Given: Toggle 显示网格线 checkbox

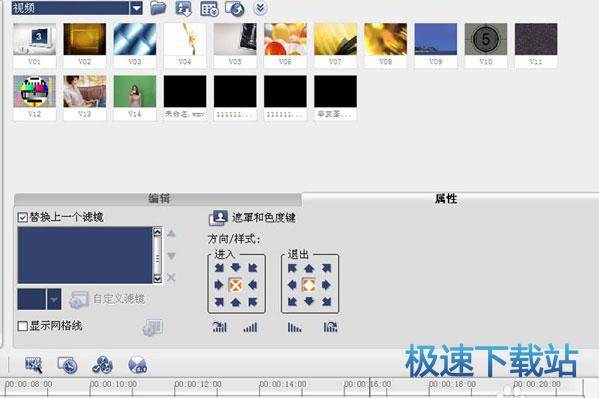Looking at the screenshot, I should click(23, 326).
